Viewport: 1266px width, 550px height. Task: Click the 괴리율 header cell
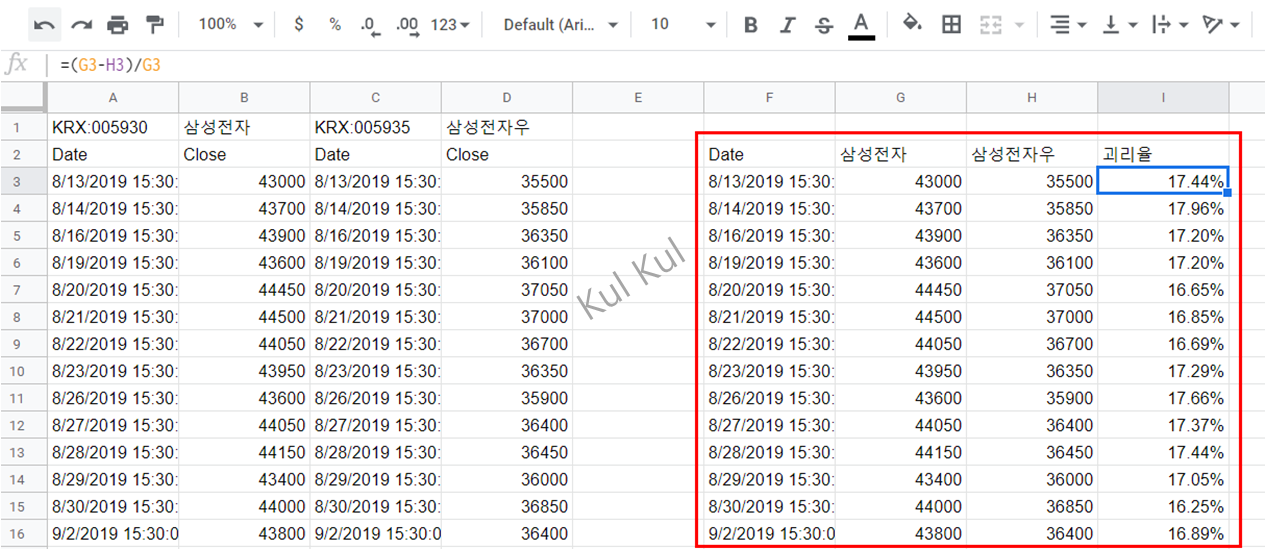(1163, 154)
